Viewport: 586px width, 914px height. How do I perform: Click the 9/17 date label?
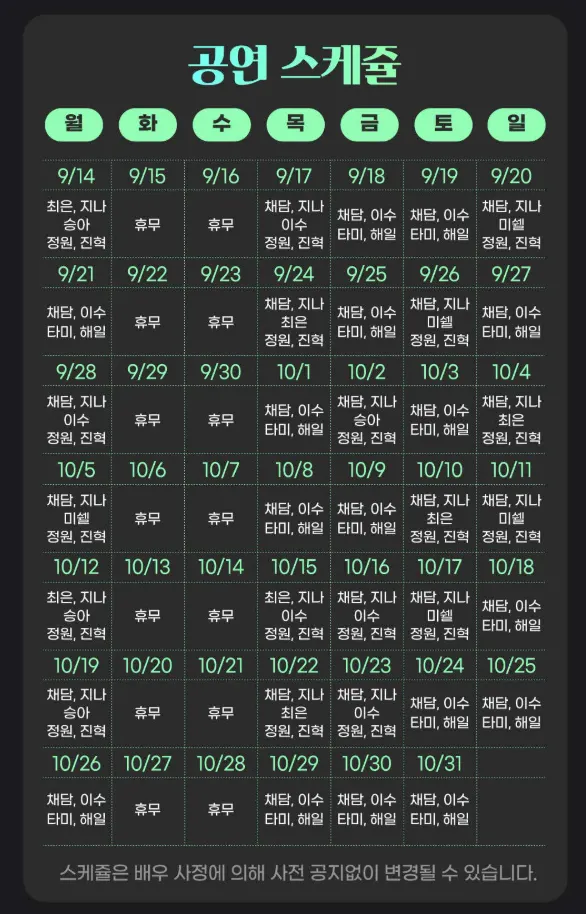pos(294,175)
